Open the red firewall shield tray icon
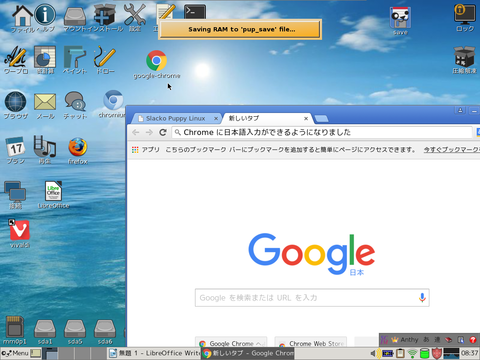Viewport: 480px width, 360px height. tap(437, 353)
